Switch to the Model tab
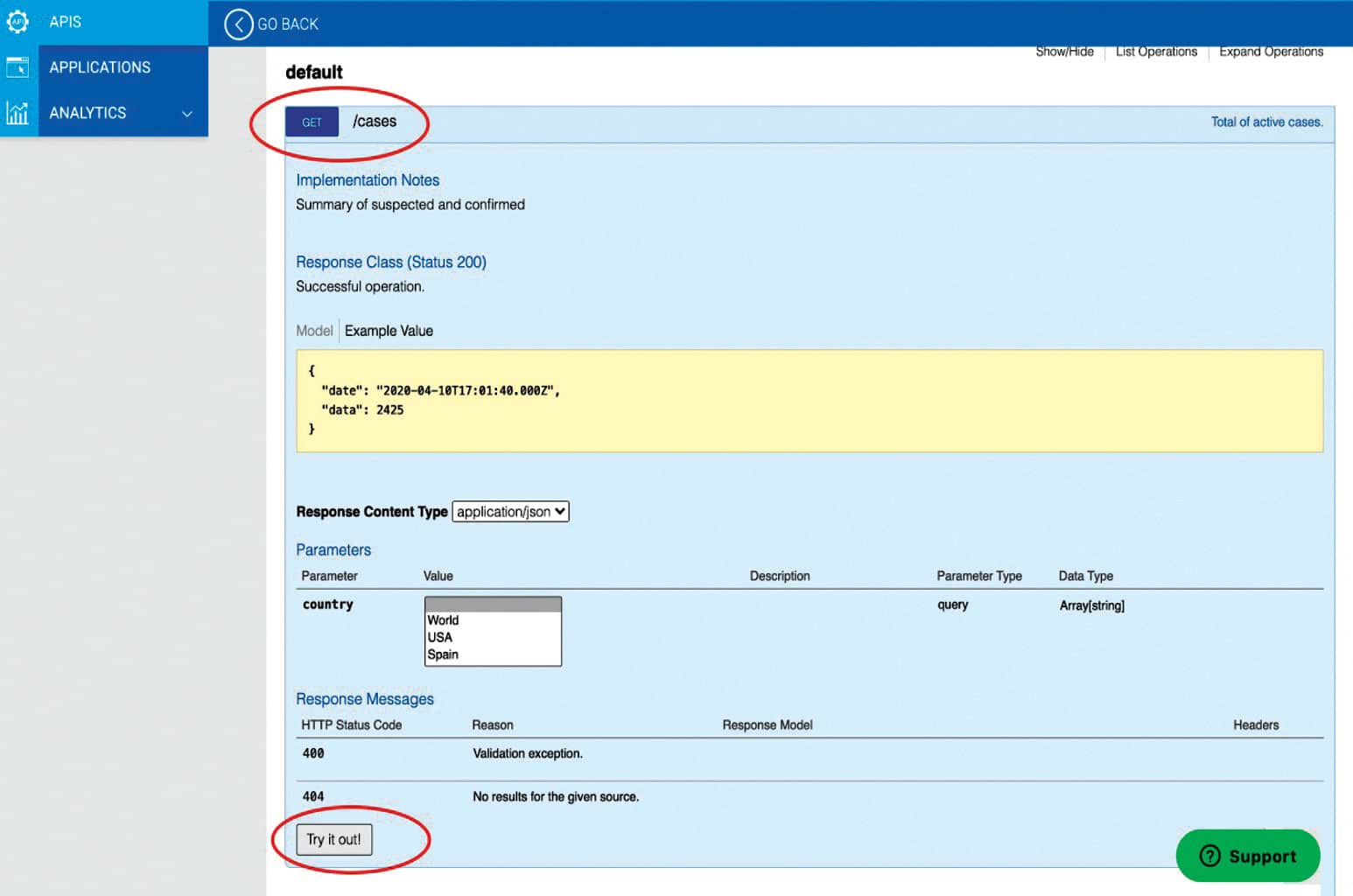Viewport: 1353px width, 896px height. click(314, 331)
